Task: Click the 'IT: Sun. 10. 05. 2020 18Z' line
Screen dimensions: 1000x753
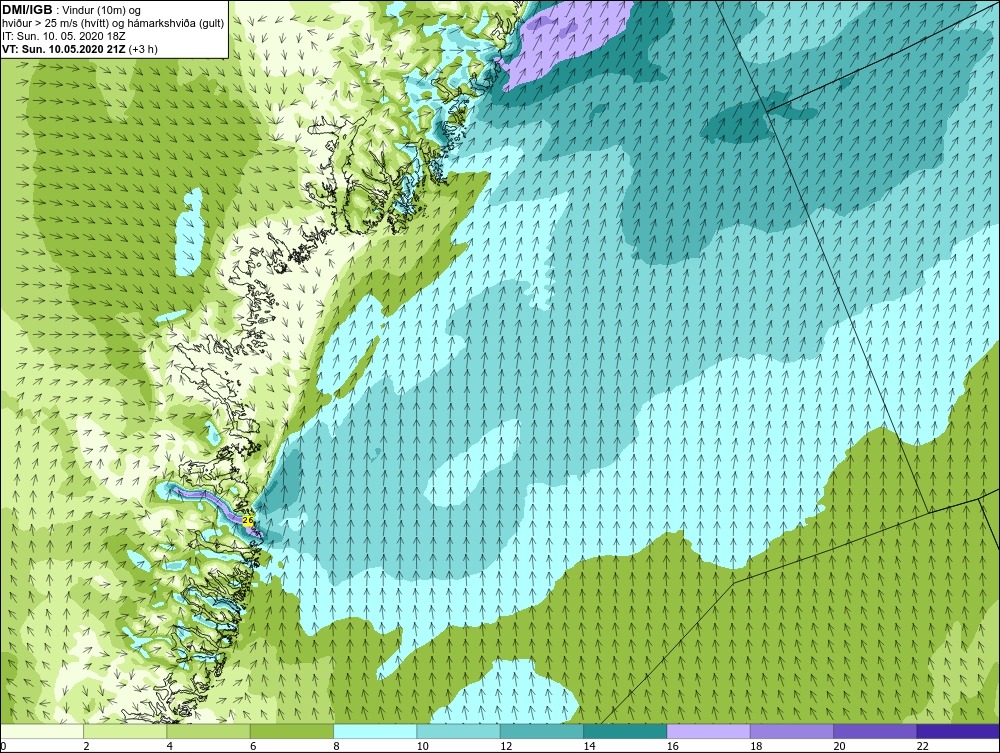Action: click(64, 36)
